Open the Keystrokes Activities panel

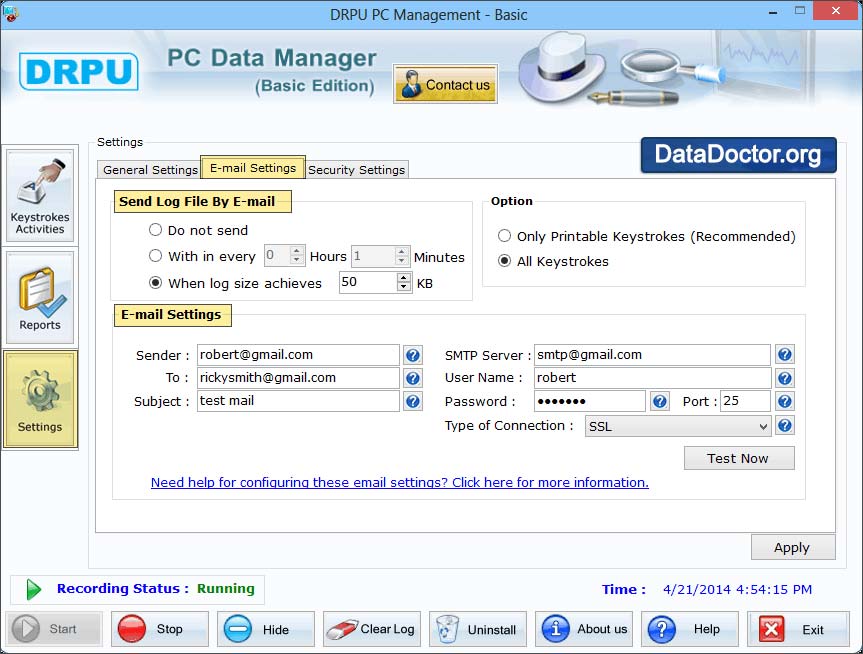[x=40, y=196]
